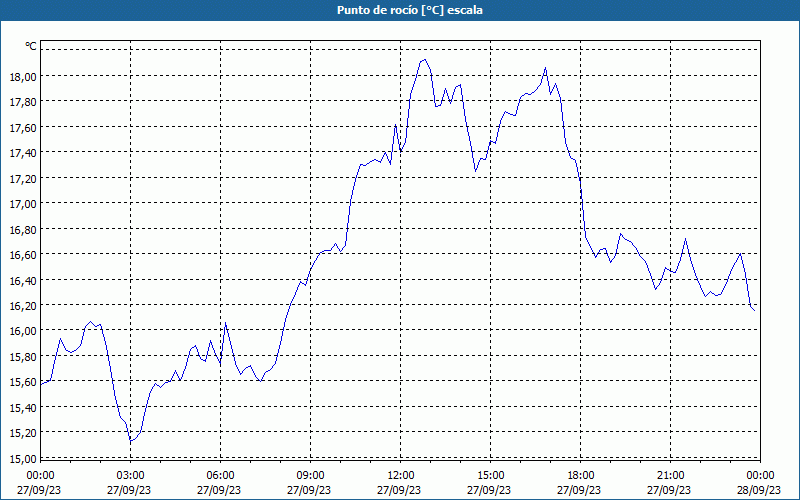Click the 15,60 y-axis label
Screen dimensions: 800x500
23,382
